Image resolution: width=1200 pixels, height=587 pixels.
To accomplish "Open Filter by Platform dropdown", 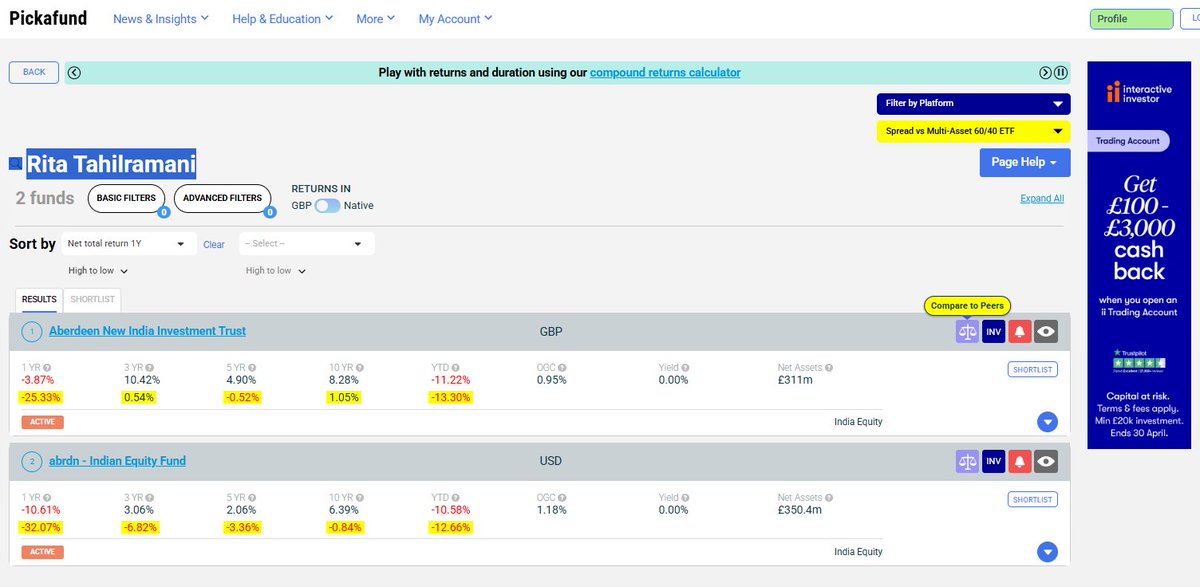I will point(973,103).
